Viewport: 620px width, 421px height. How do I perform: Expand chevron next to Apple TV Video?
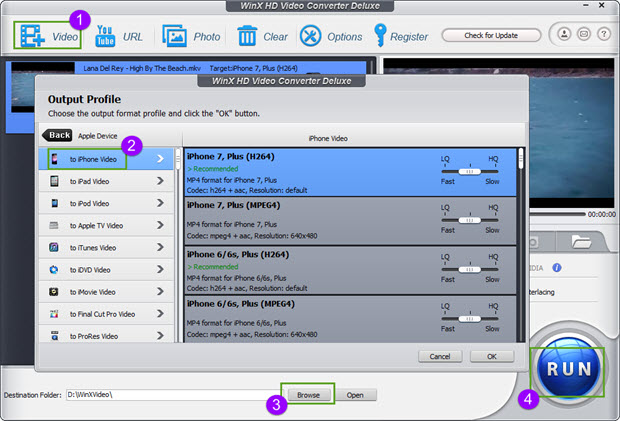(160, 225)
